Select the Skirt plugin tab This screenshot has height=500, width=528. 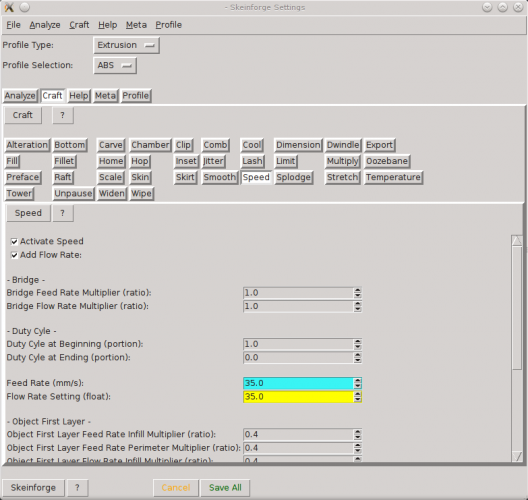click(x=186, y=177)
